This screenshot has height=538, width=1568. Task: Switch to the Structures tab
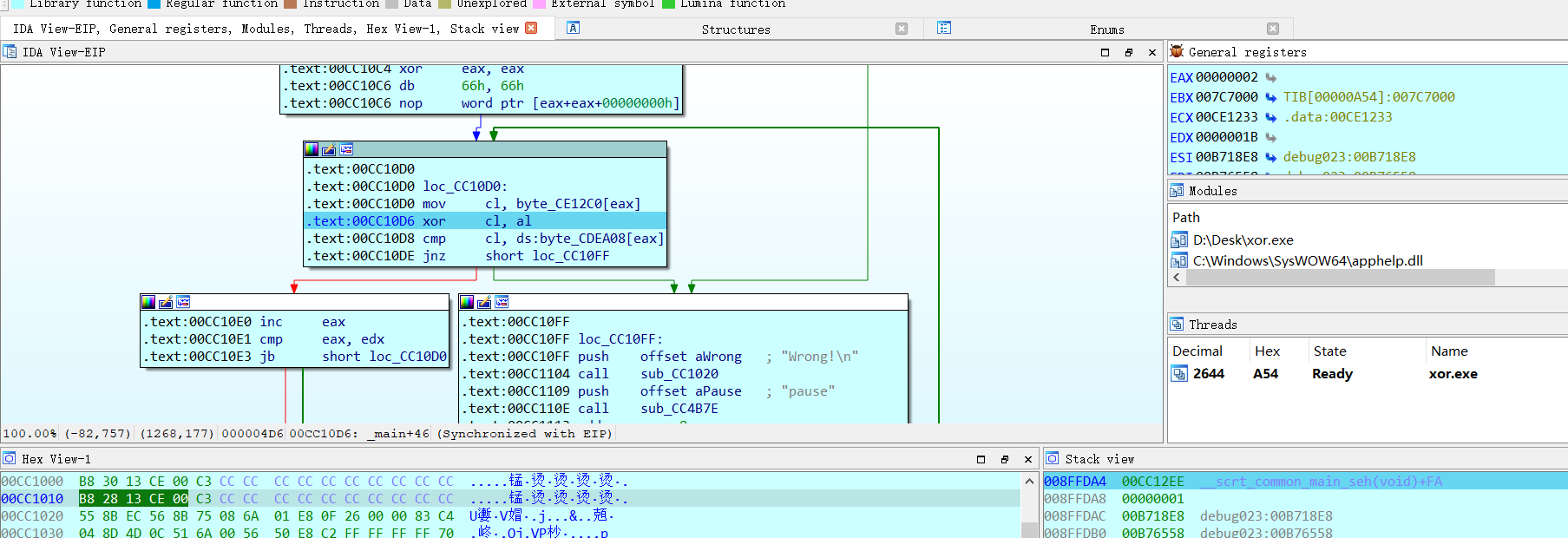(735, 30)
